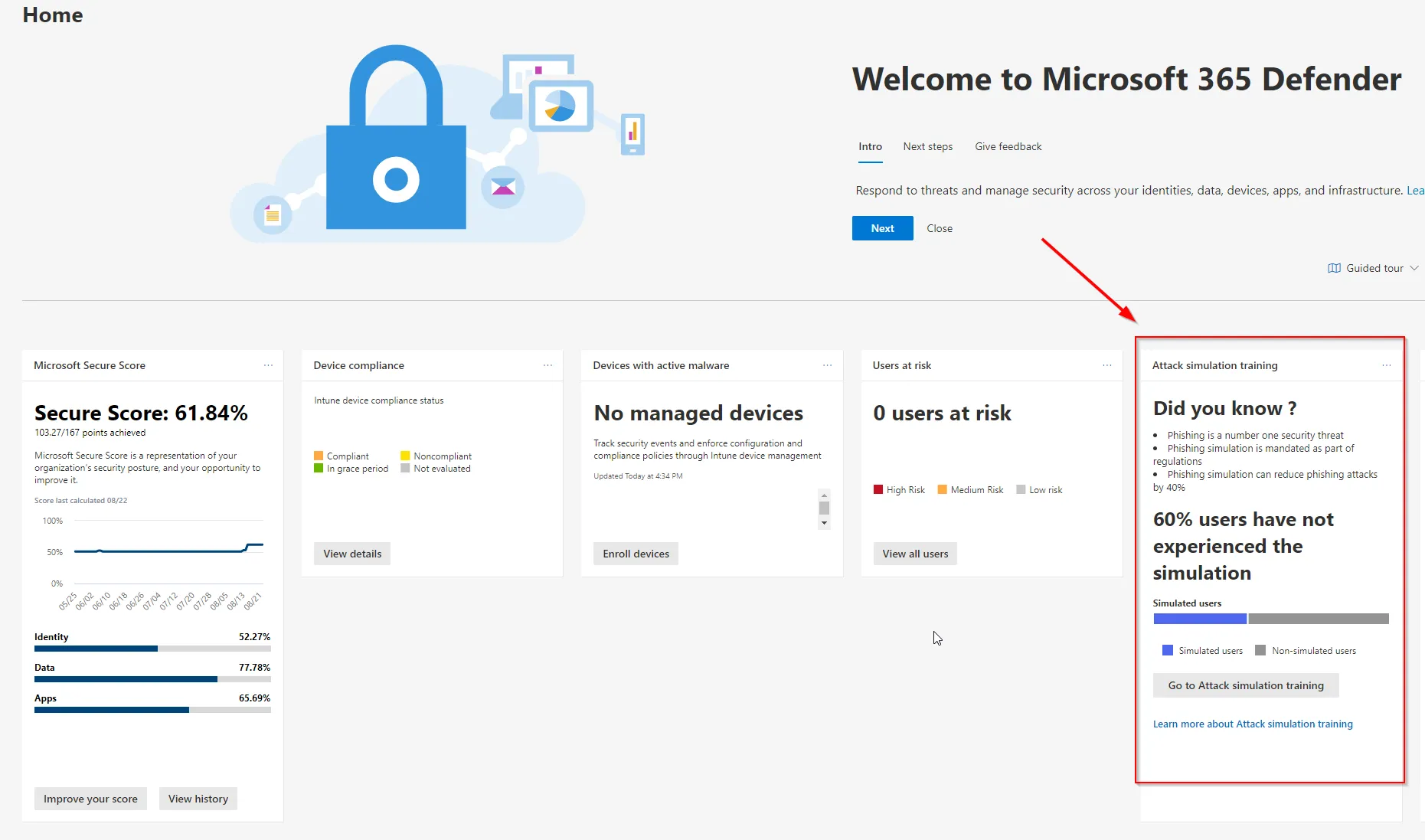Click View all users button
1425x840 pixels.
[915, 554]
